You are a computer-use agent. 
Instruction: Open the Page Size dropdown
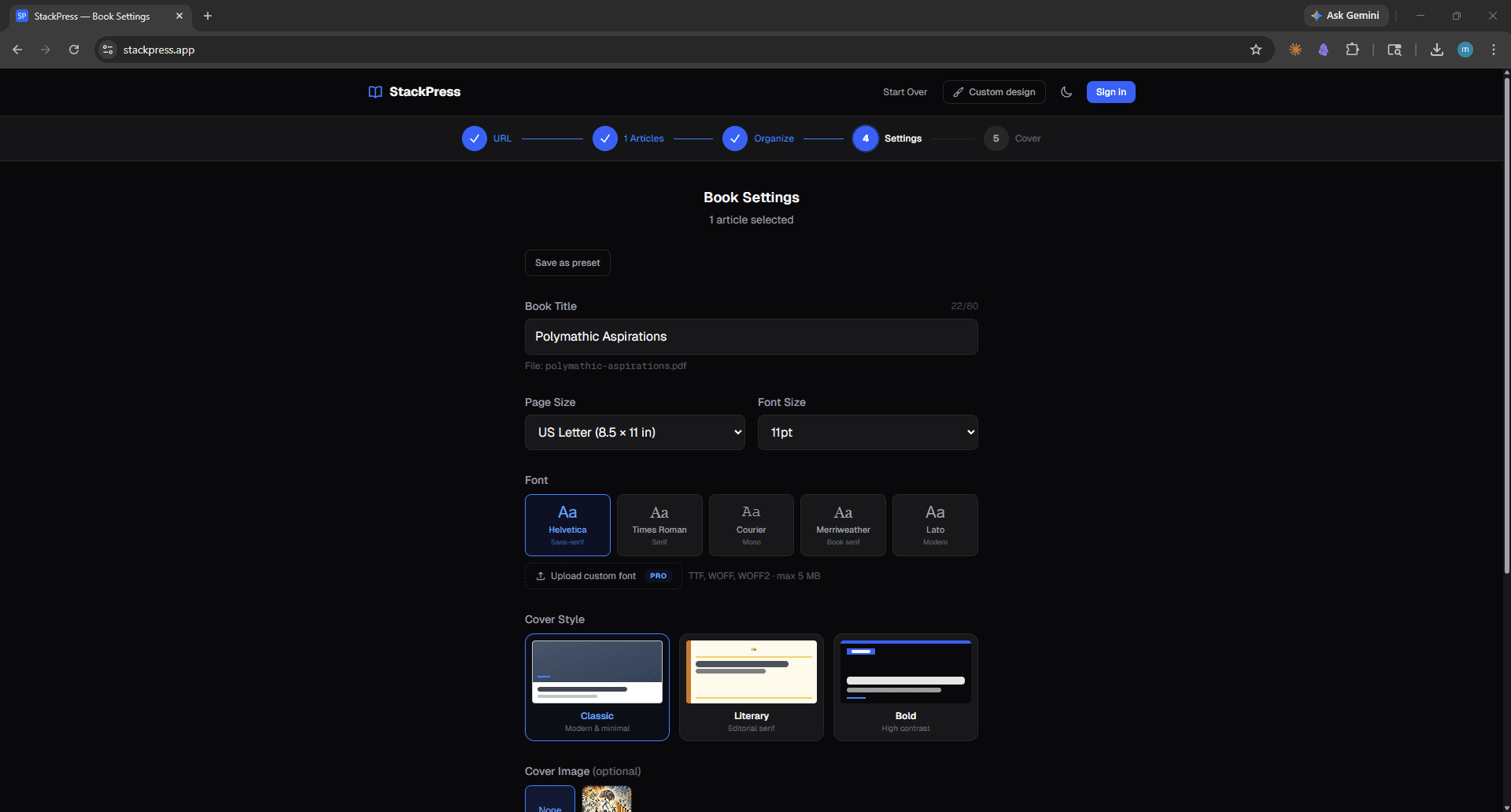click(x=635, y=433)
